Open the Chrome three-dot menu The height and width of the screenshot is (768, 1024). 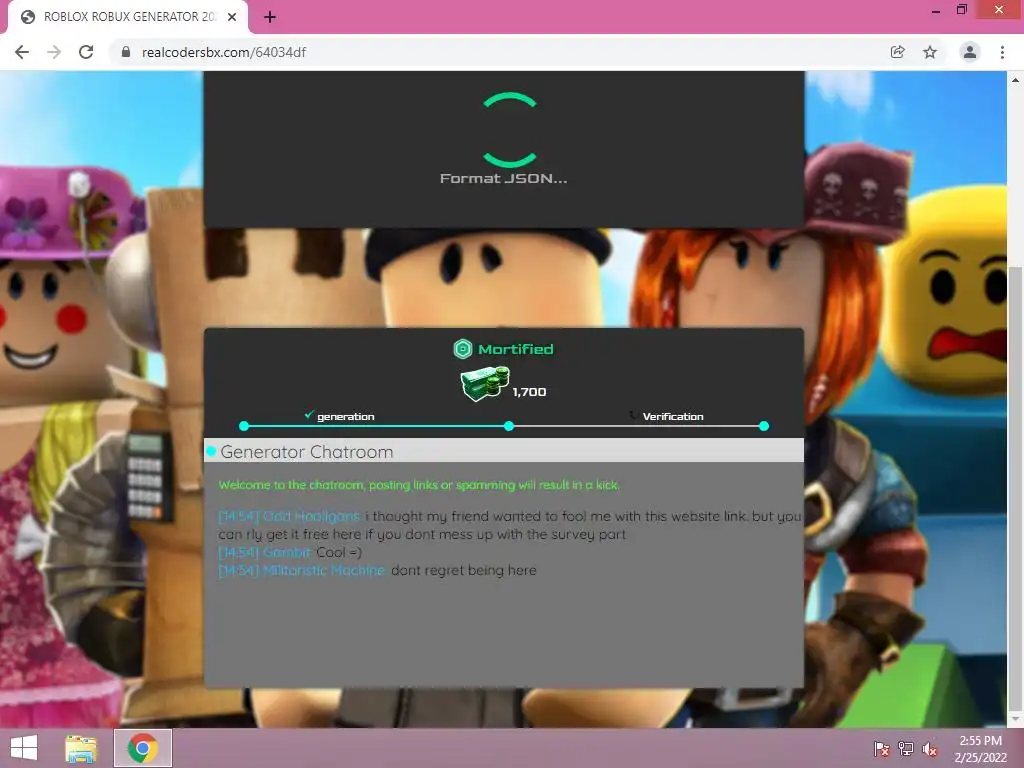[1002, 52]
